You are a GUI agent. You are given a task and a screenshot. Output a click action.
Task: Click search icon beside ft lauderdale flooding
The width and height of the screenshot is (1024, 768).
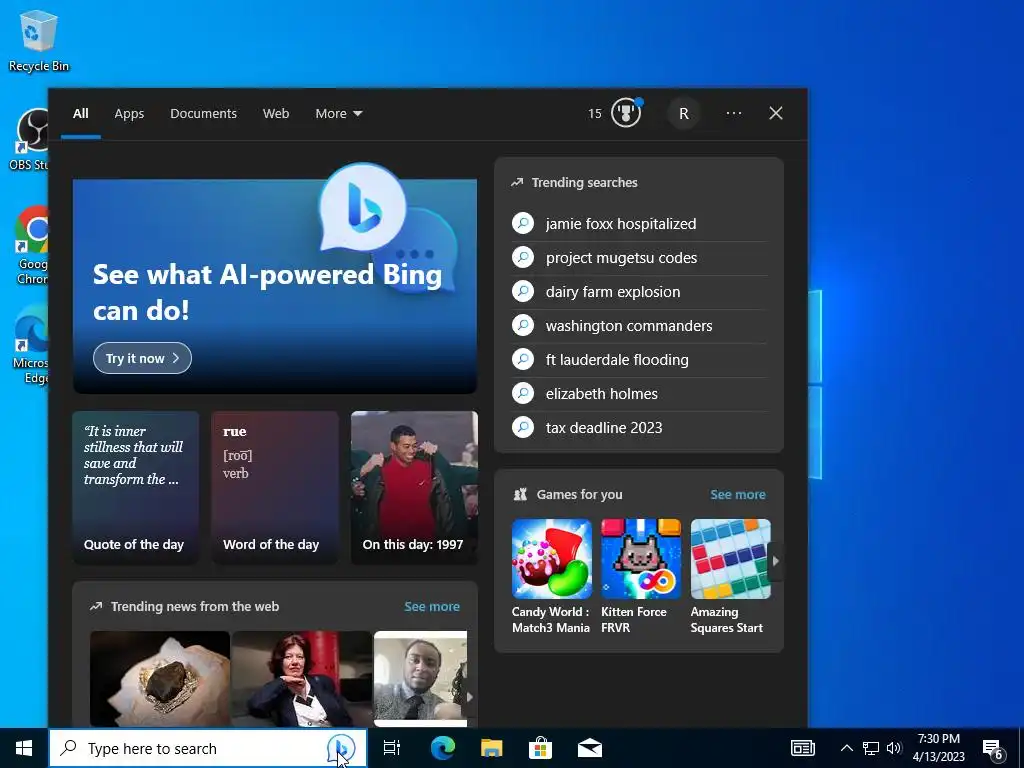523,359
